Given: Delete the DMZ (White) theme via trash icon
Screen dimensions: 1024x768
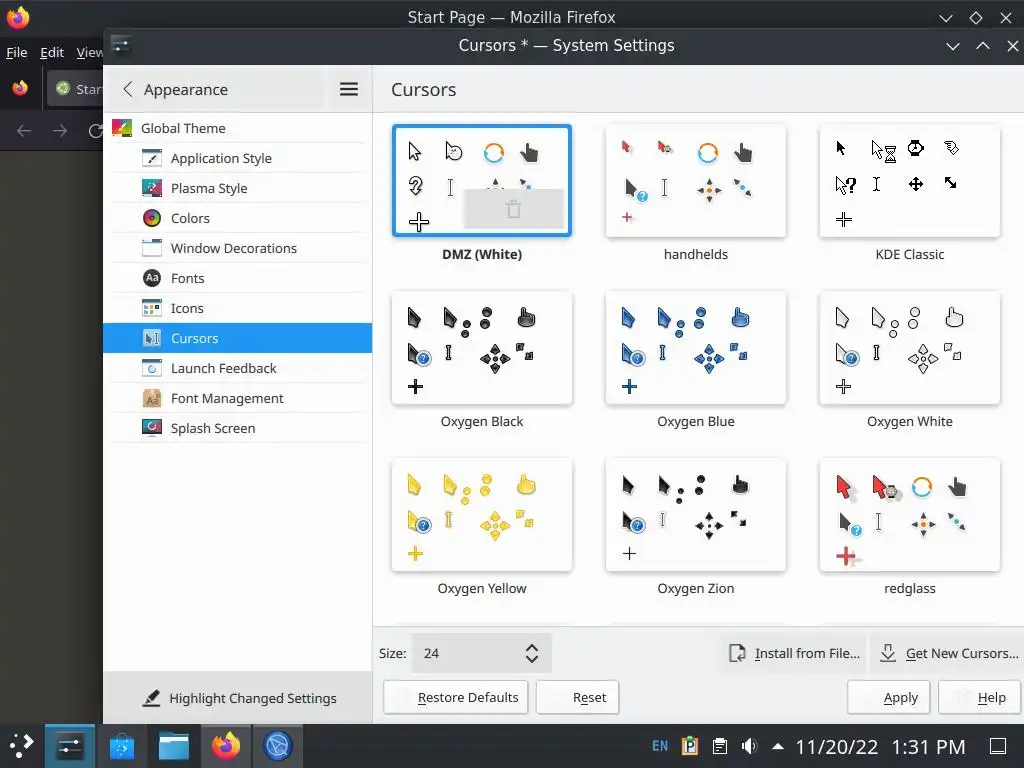Looking at the screenshot, I should click(513, 209).
